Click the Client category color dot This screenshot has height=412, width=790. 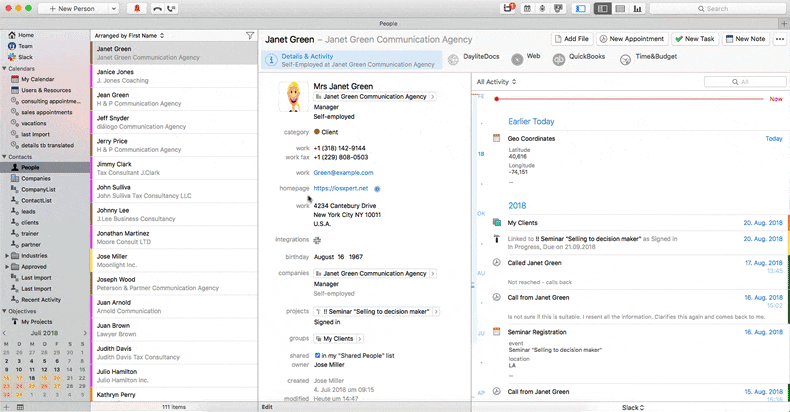317,132
